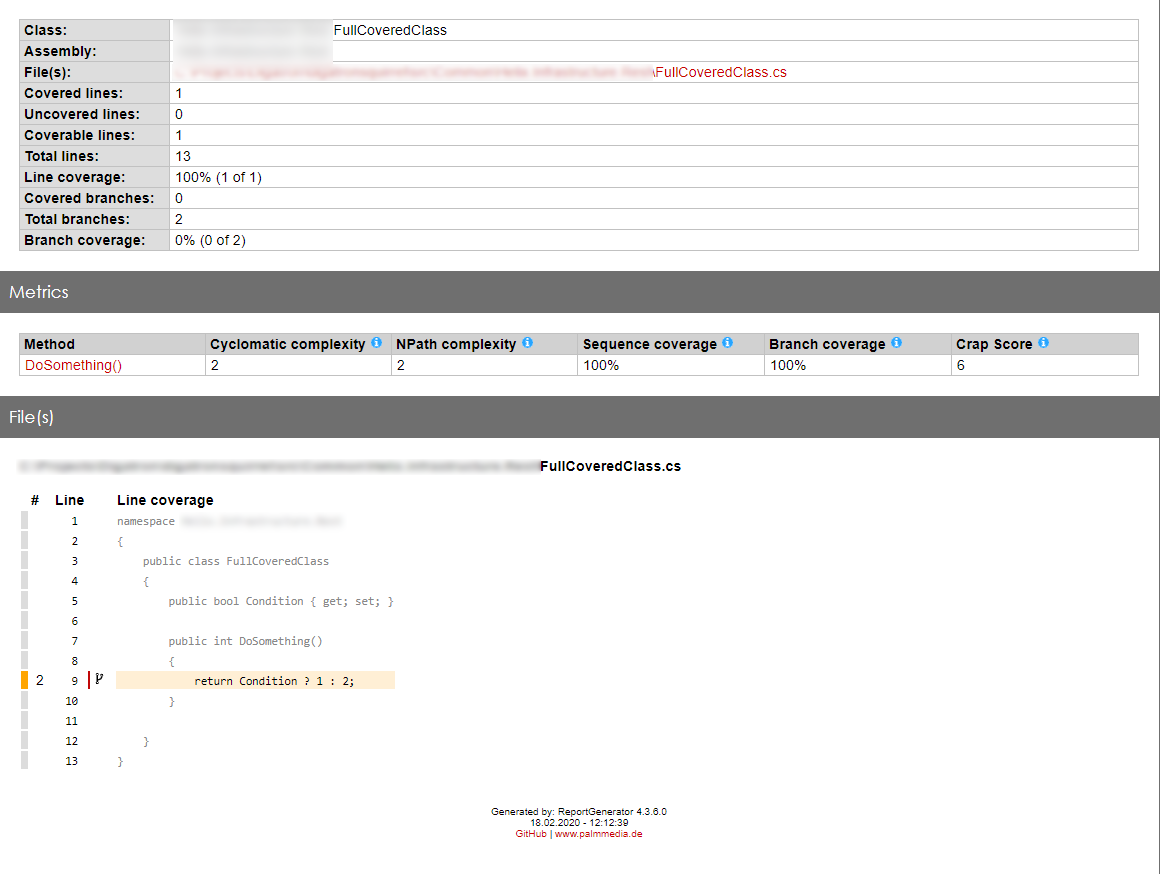The image size is (1162, 874).
Task: Click the Method column header
Action: point(49,343)
